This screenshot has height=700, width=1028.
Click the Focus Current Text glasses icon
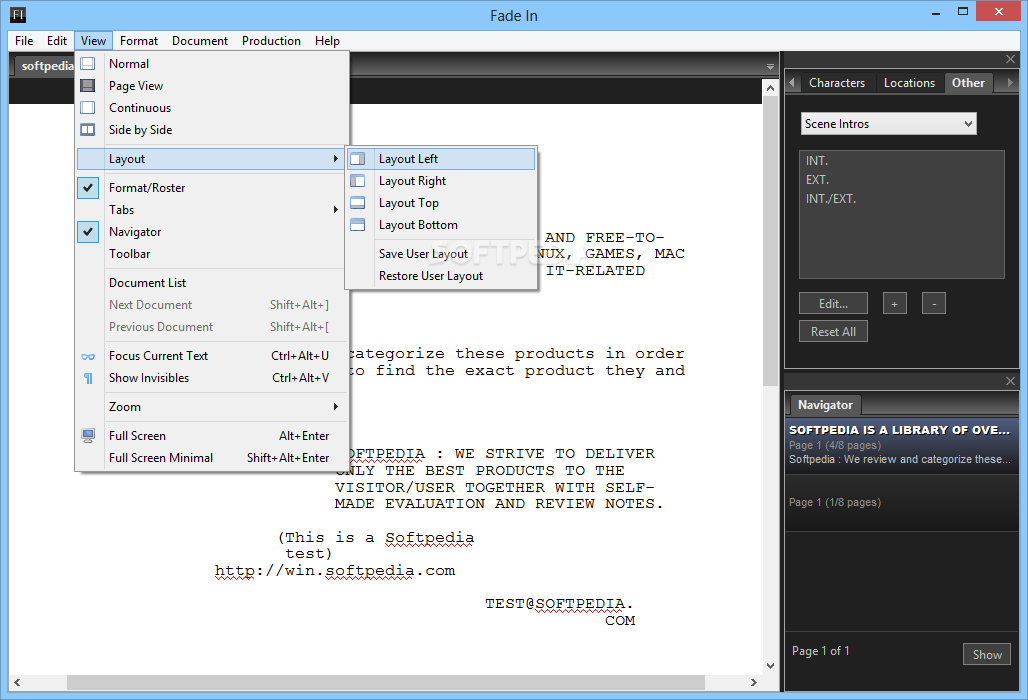(x=88, y=357)
